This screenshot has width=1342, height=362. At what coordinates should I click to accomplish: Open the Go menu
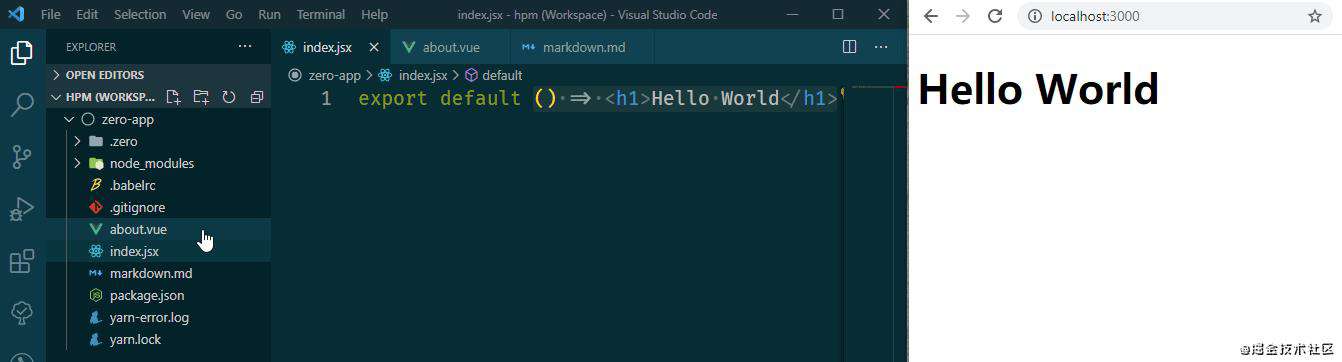tap(234, 15)
